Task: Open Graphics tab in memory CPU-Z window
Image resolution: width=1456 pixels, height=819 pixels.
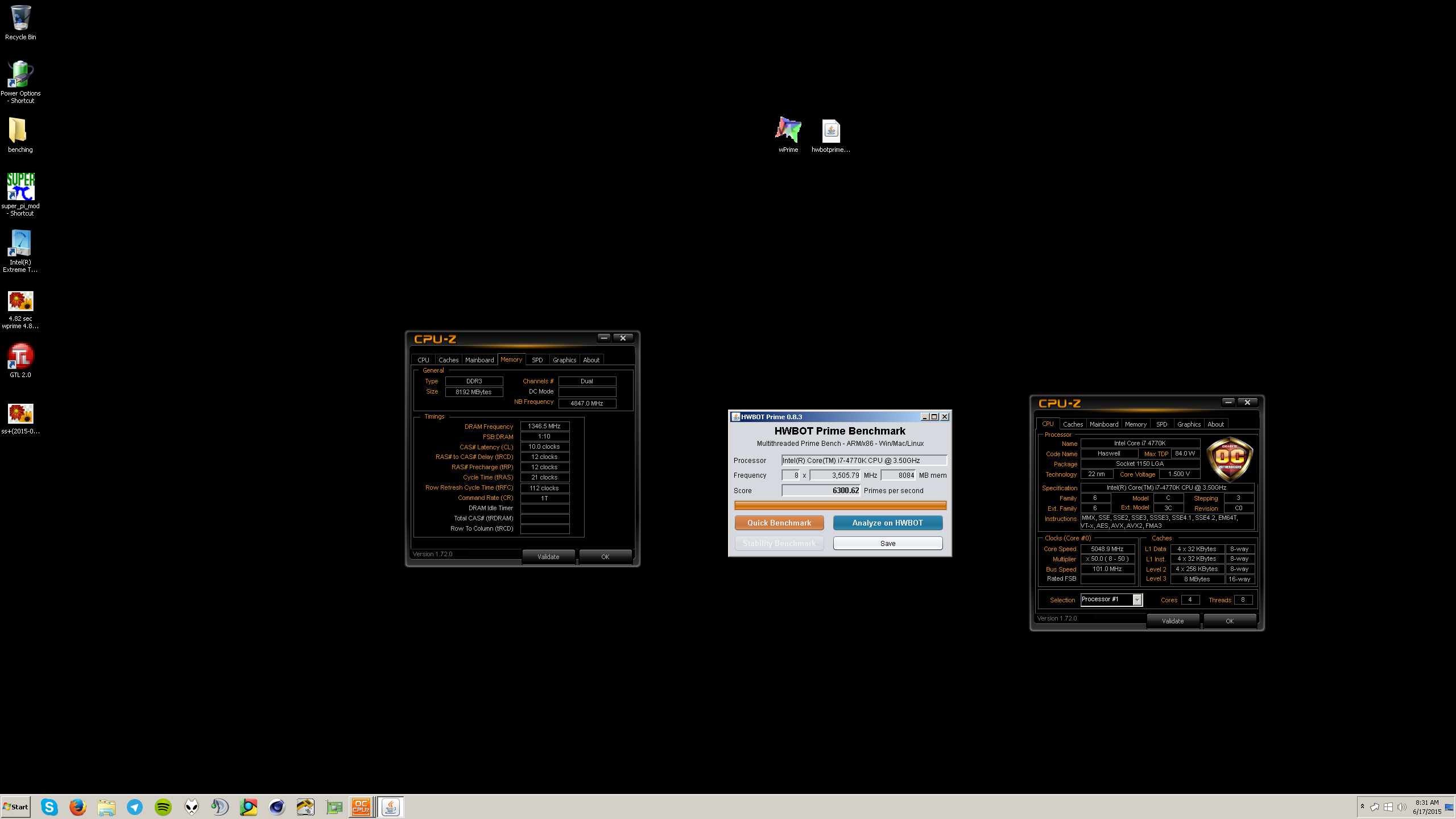Action: [x=564, y=360]
